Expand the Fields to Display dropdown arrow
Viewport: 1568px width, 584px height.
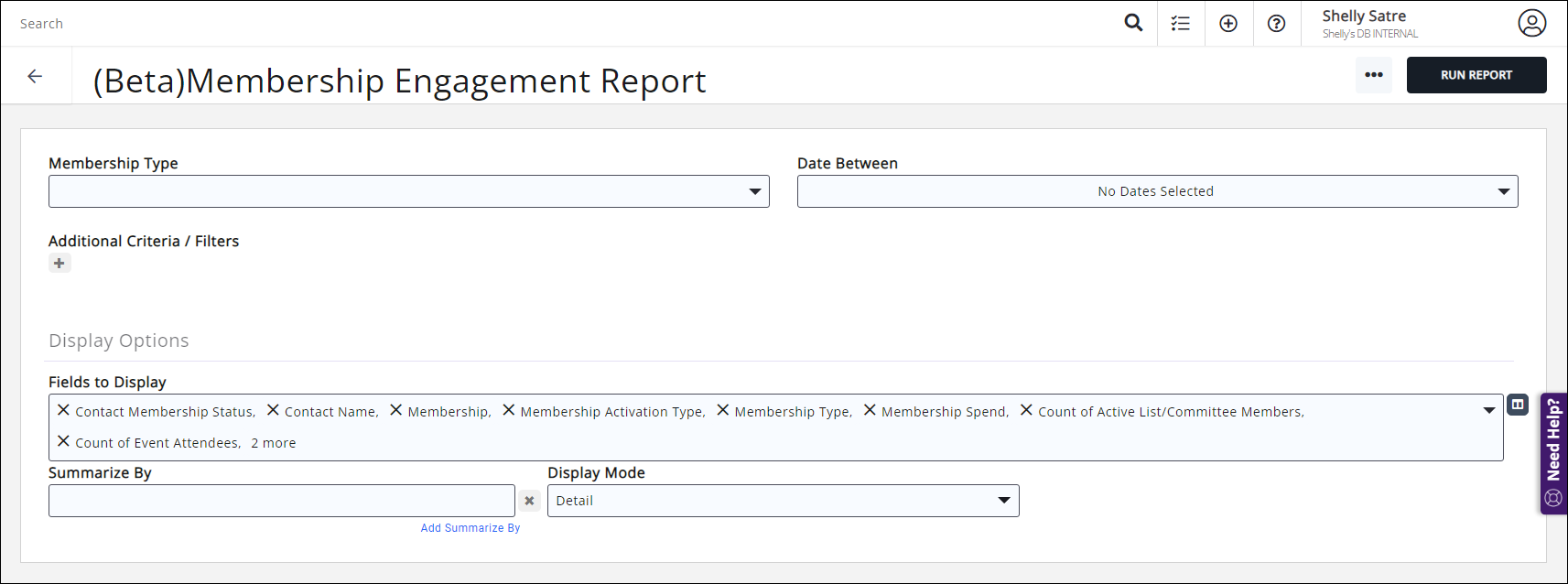coord(1489,410)
